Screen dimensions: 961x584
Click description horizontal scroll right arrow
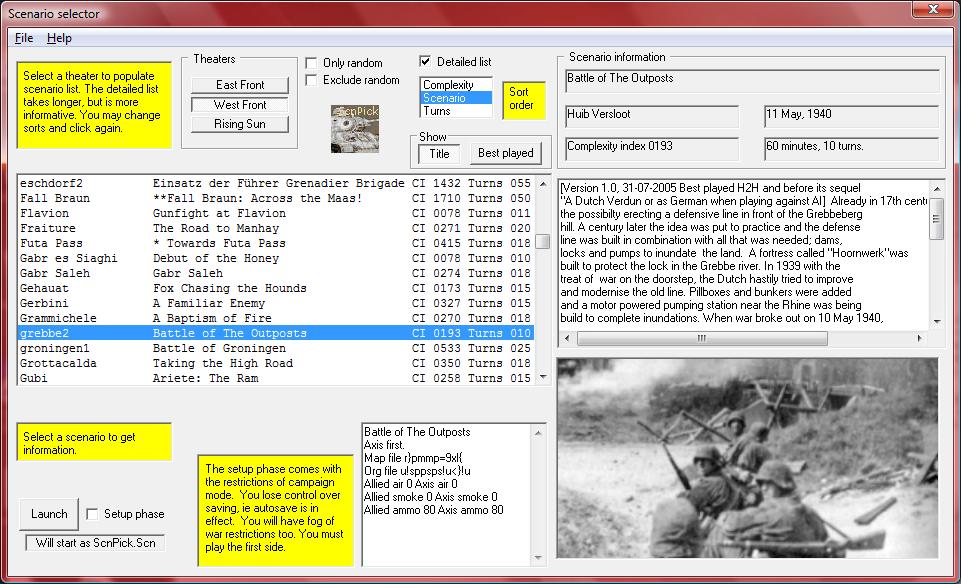(x=919, y=338)
